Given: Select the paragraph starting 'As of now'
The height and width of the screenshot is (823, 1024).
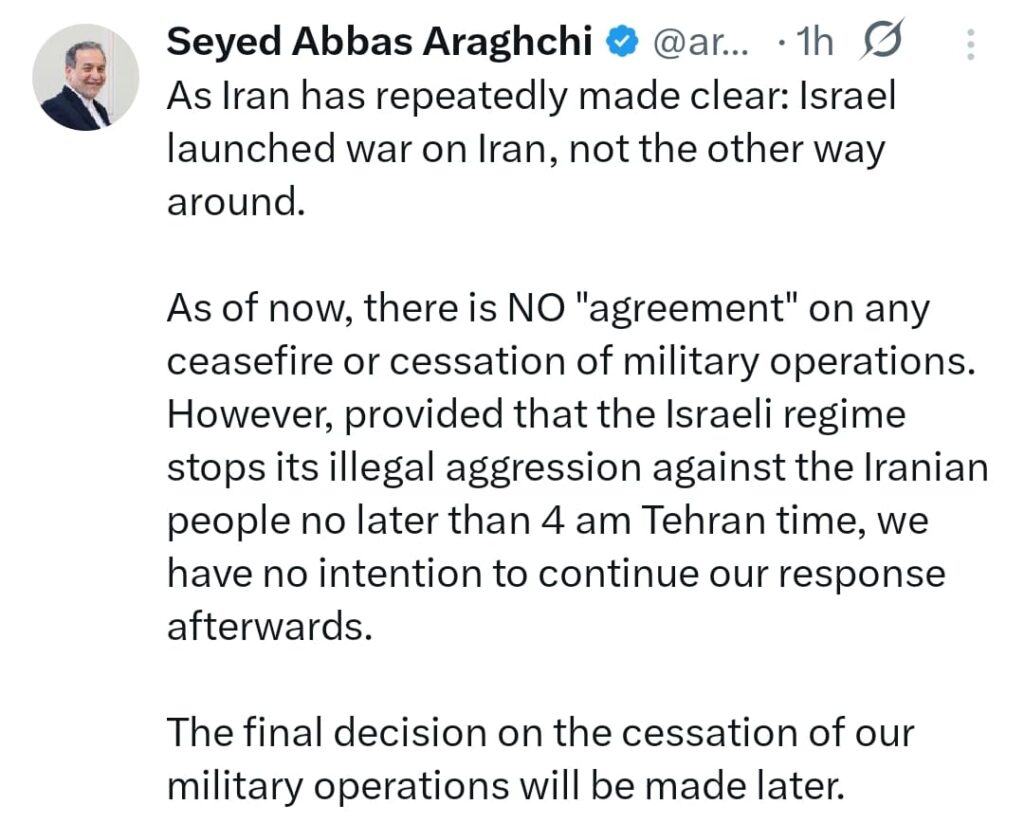Looking at the screenshot, I should [x=577, y=467].
